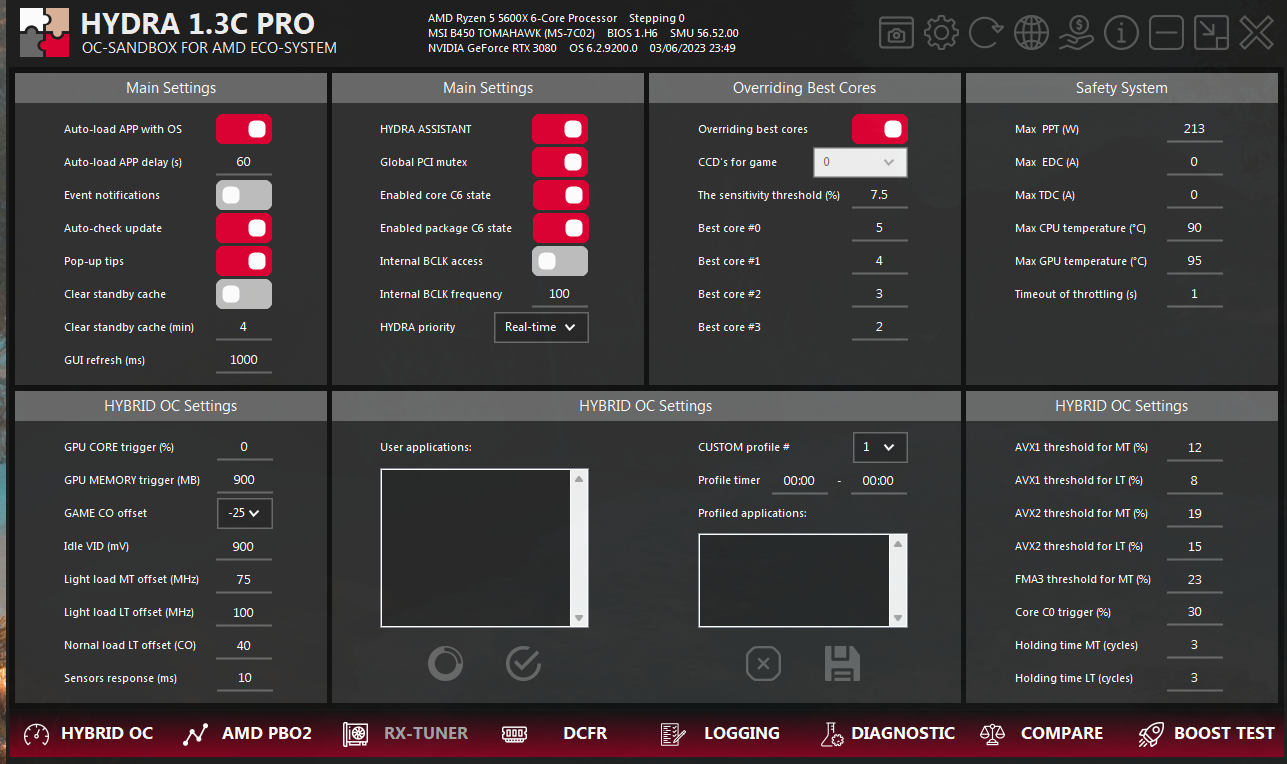Open the HYDRA priority dropdown

(541, 327)
